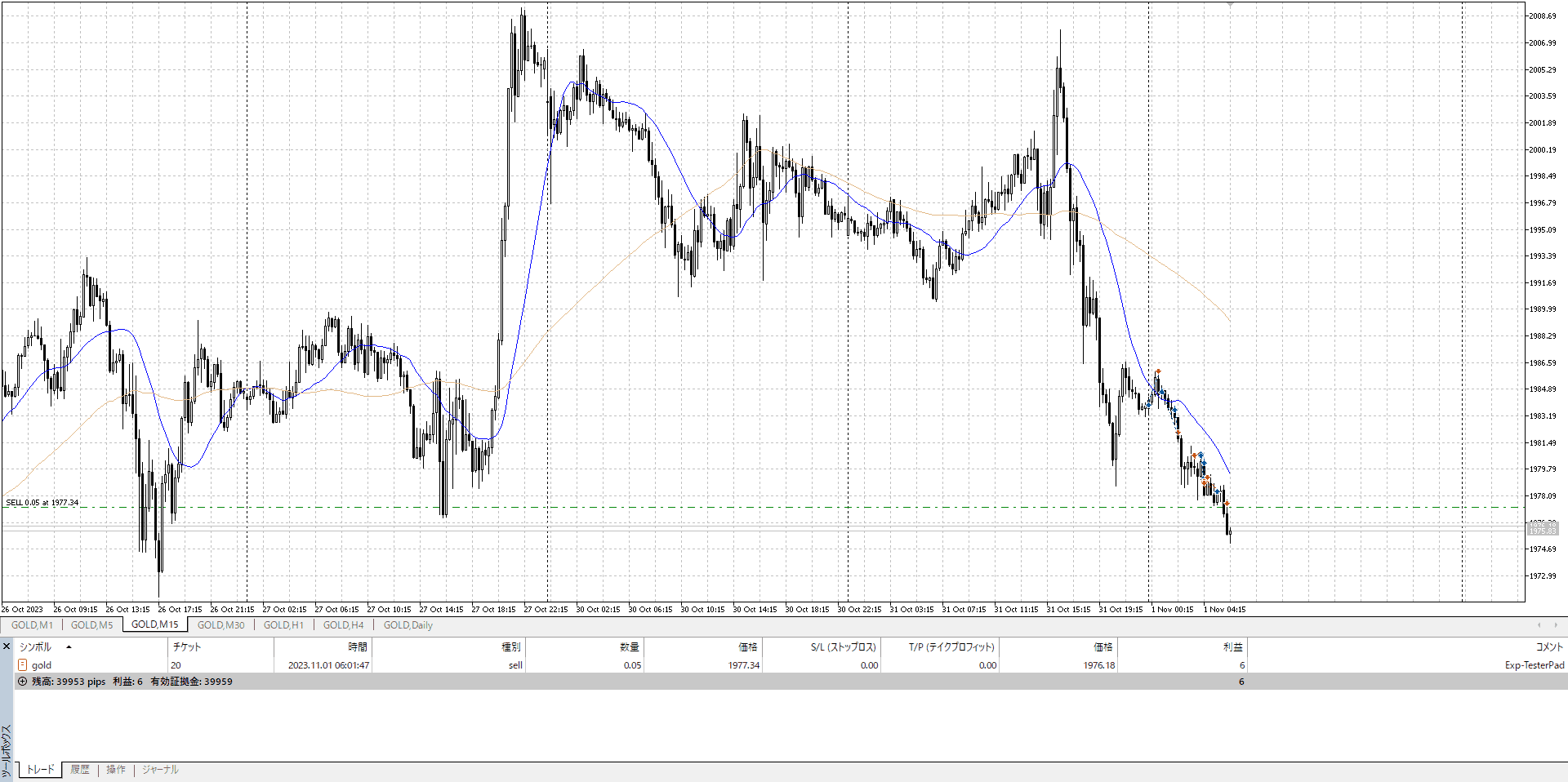Viewport: 1568px width, 782px height.
Task: Open the 履歴 history tab
Action: click(x=80, y=770)
